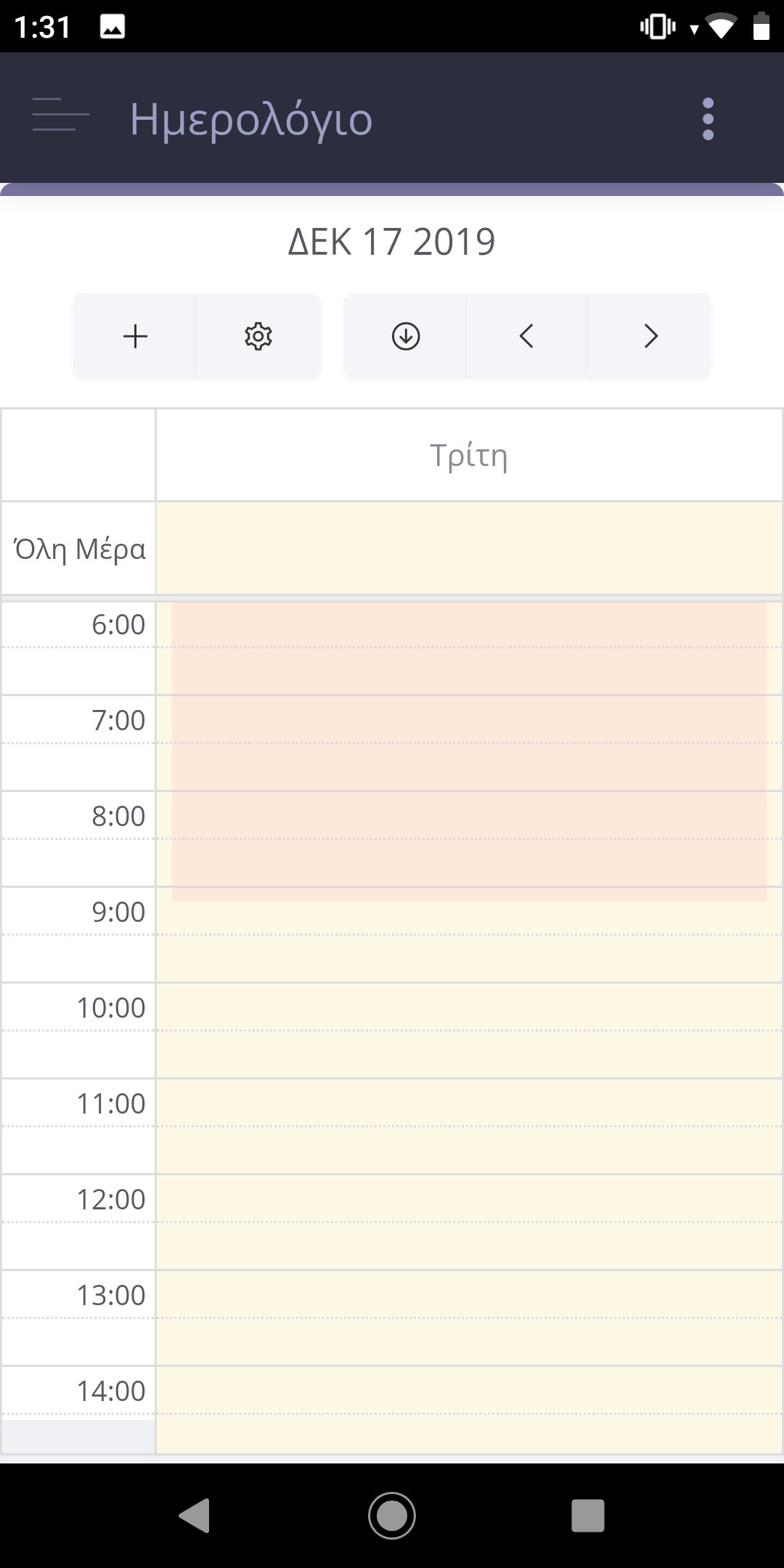
Task: Add a new calendar event with plus
Action: coord(135,336)
